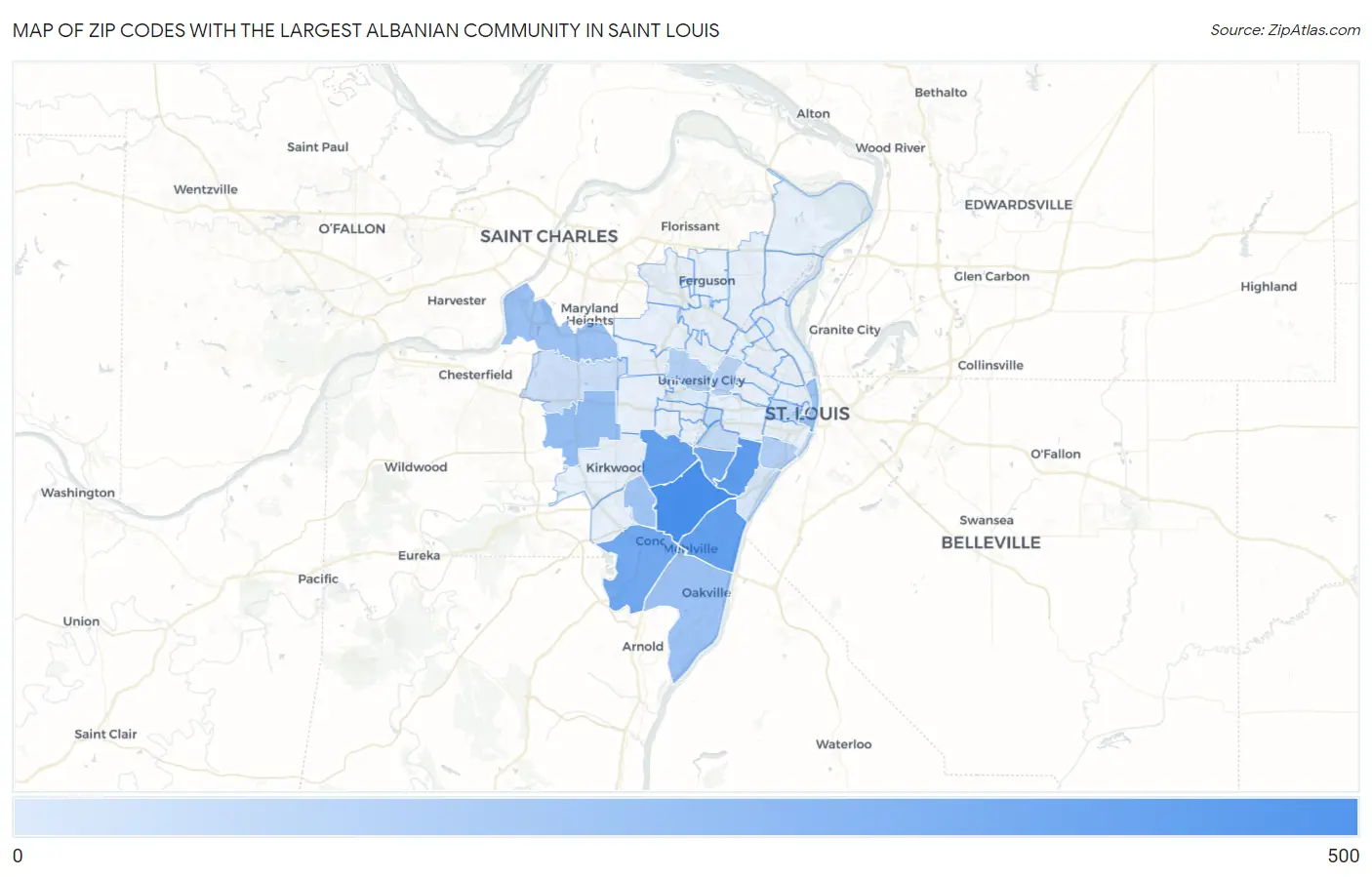Viewport: 1372px width, 877px height.
Task: Select the darkest blue zip code above Mehlville
Action: coord(690,499)
